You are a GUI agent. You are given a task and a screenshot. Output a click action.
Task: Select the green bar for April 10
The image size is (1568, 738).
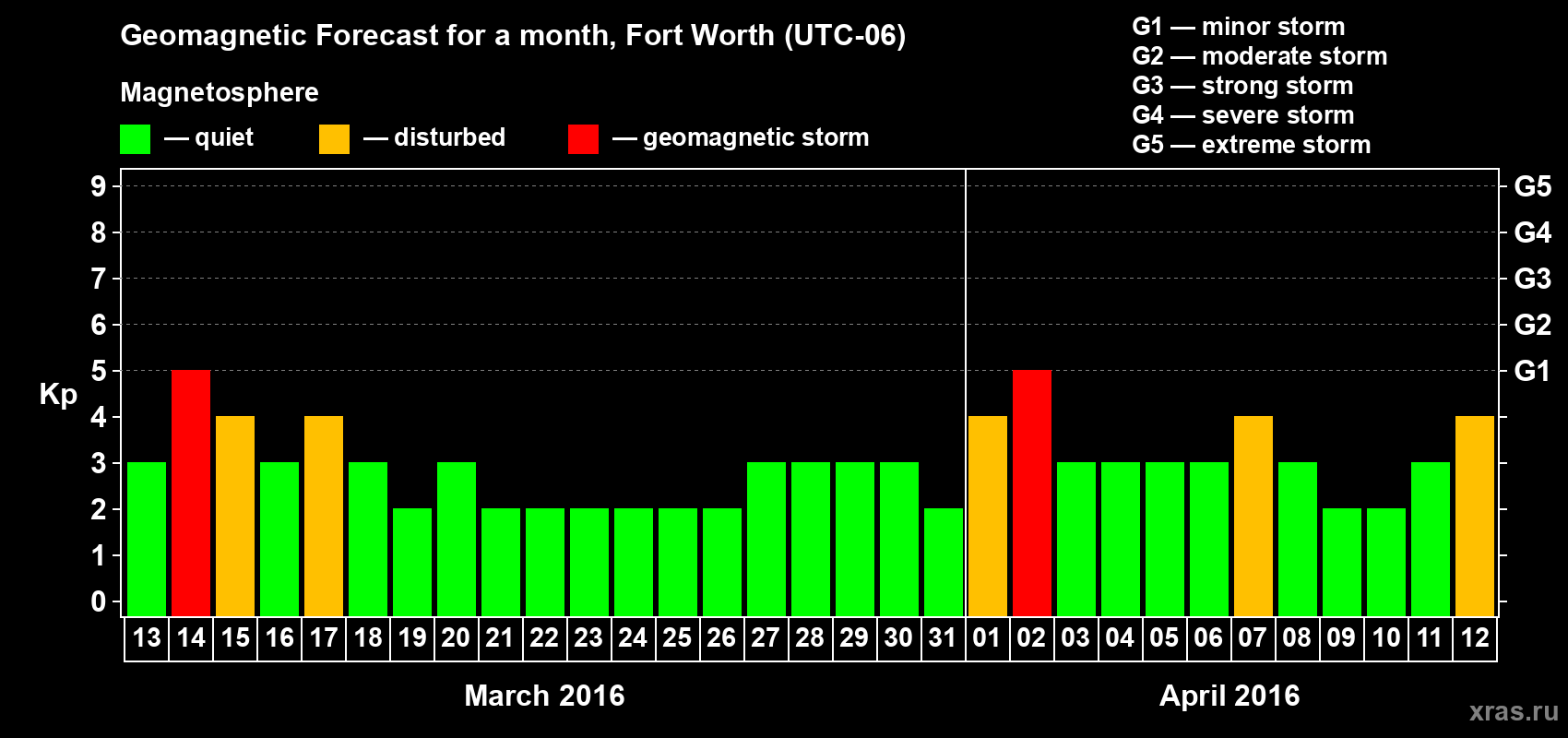click(x=1386, y=562)
